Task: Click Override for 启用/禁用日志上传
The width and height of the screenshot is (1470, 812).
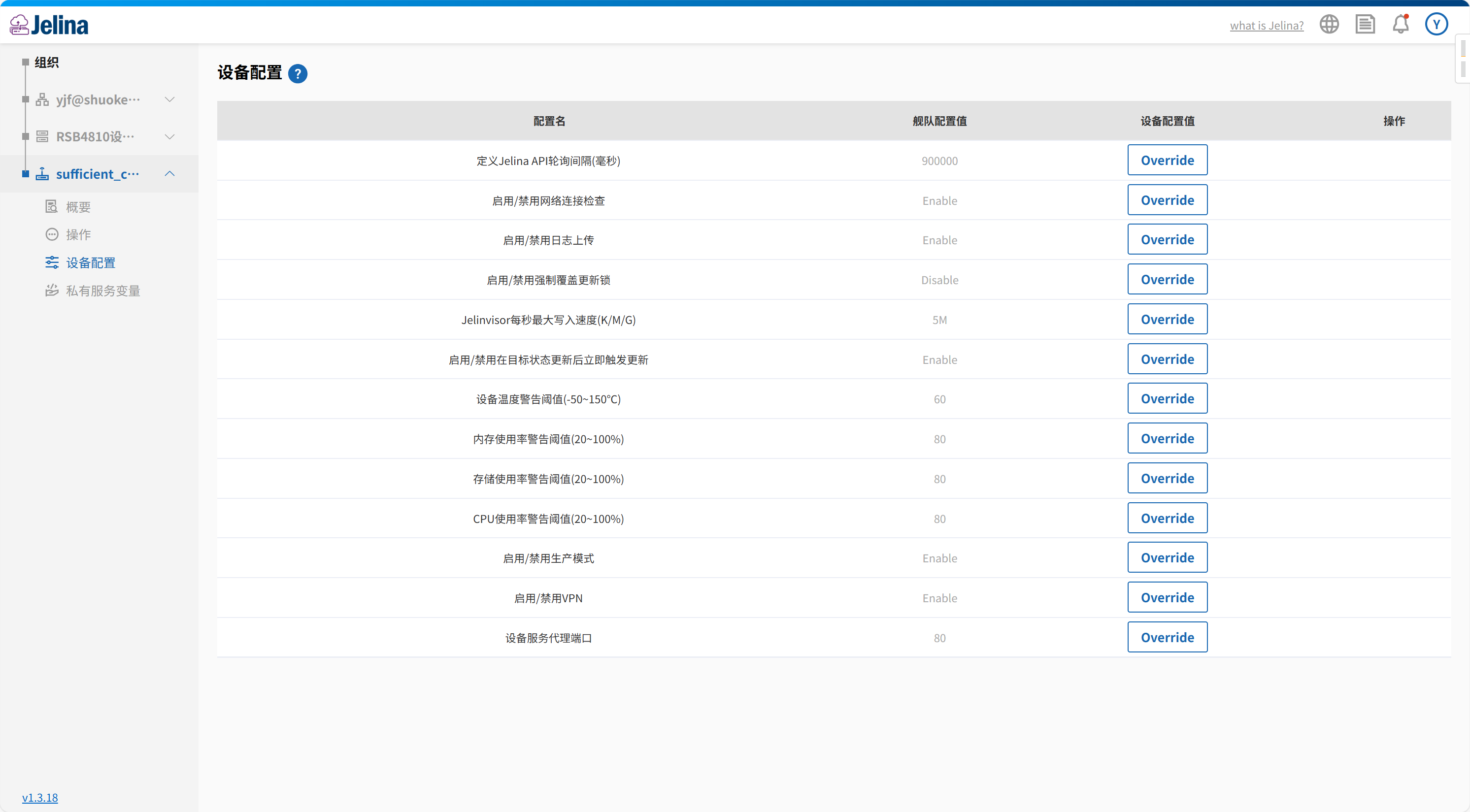Action: (1167, 239)
